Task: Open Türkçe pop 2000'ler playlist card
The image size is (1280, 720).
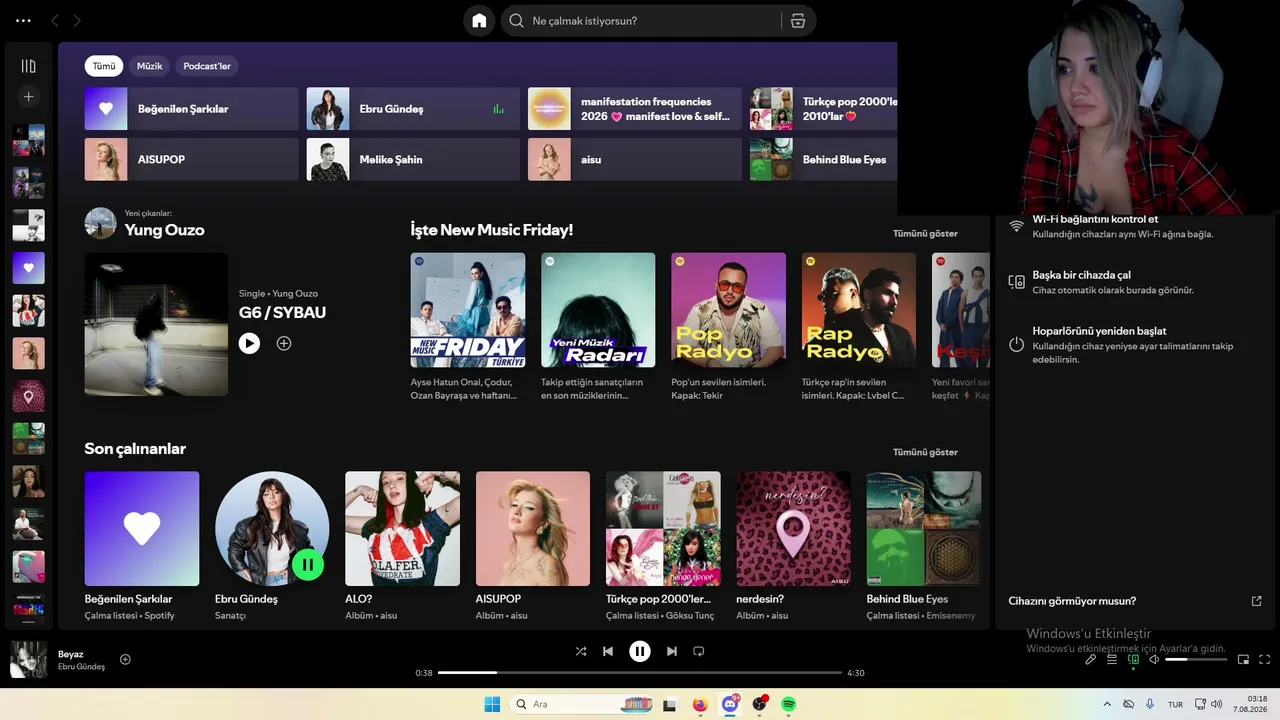Action: point(663,547)
